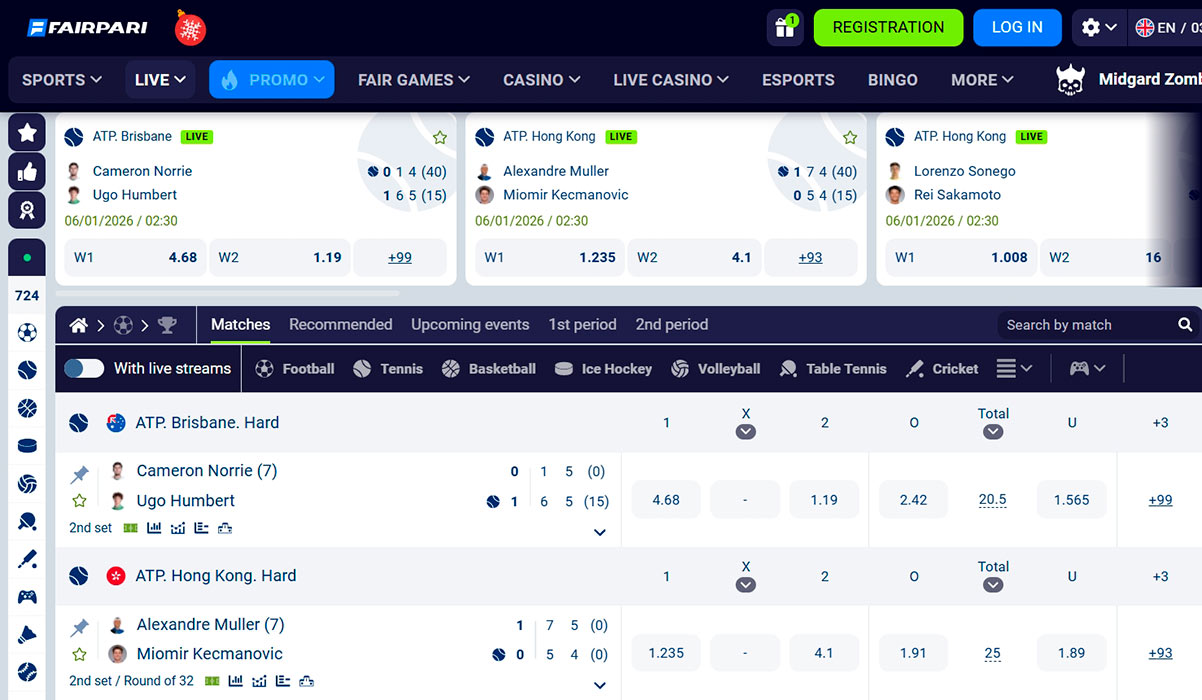Select the Football sport icon in sidebar
Screen dimensions: 1202x700
tap(26, 333)
